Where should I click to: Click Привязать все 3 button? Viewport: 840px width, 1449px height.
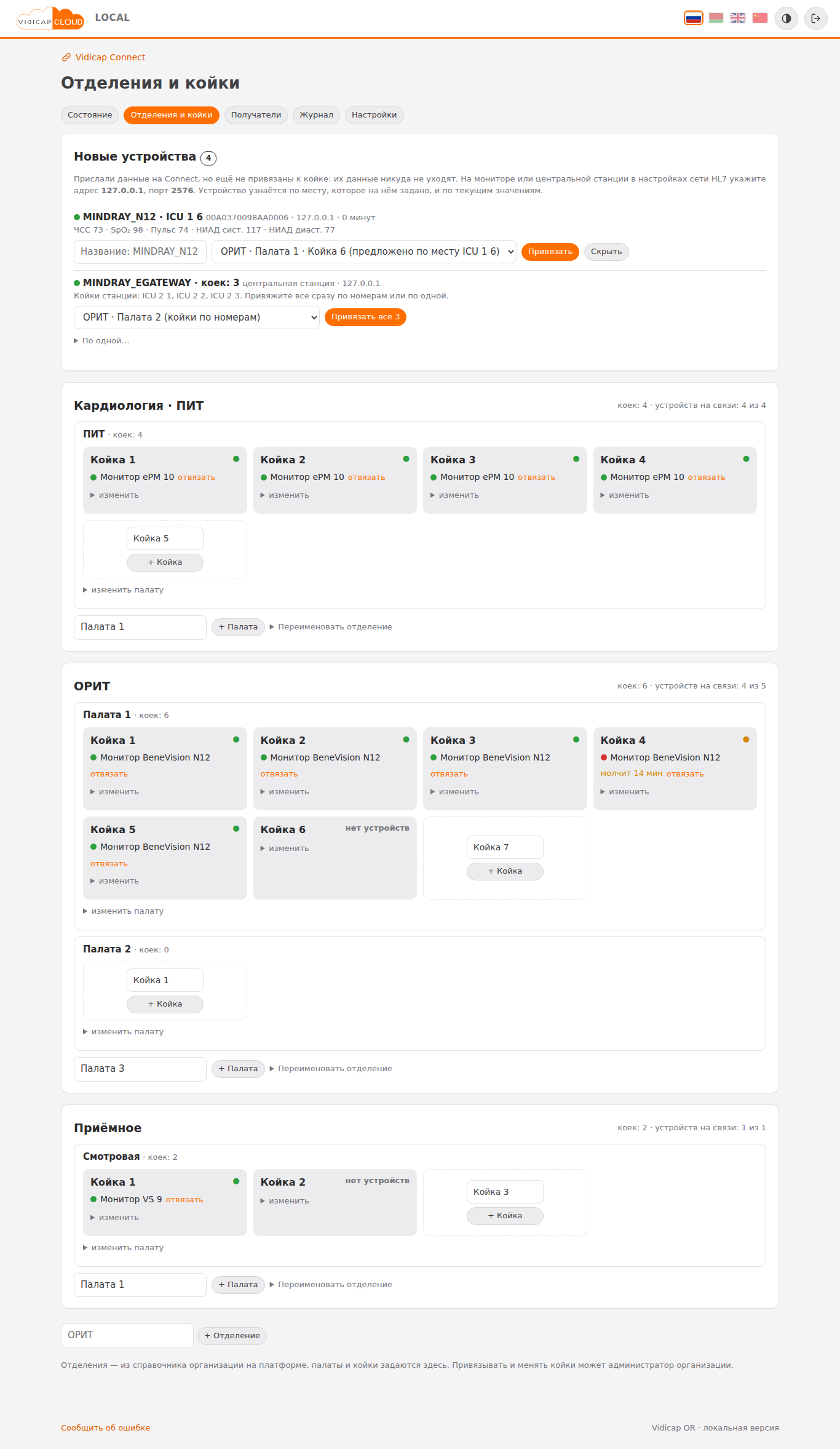(x=365, y=317)
